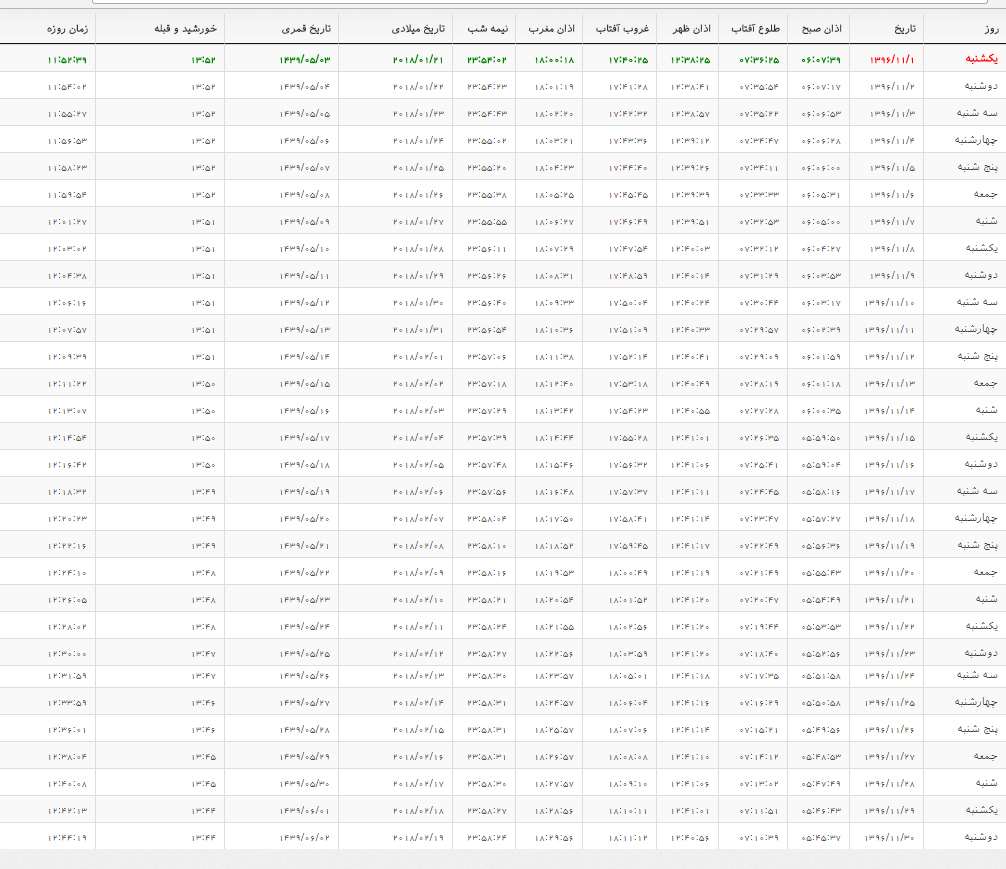Select Gregorian date ۲۰۱۸/۰۲/۰۱
Screen dimensions: 1006x869
[x=418, y=357]
